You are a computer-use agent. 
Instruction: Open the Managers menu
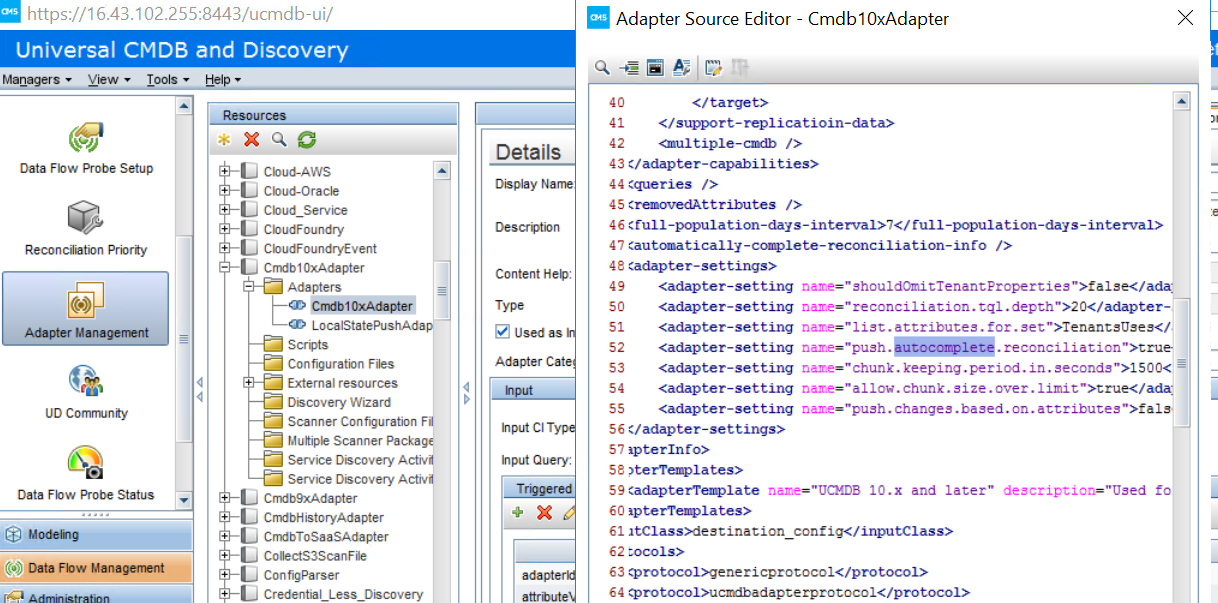(x=36, y=80)
